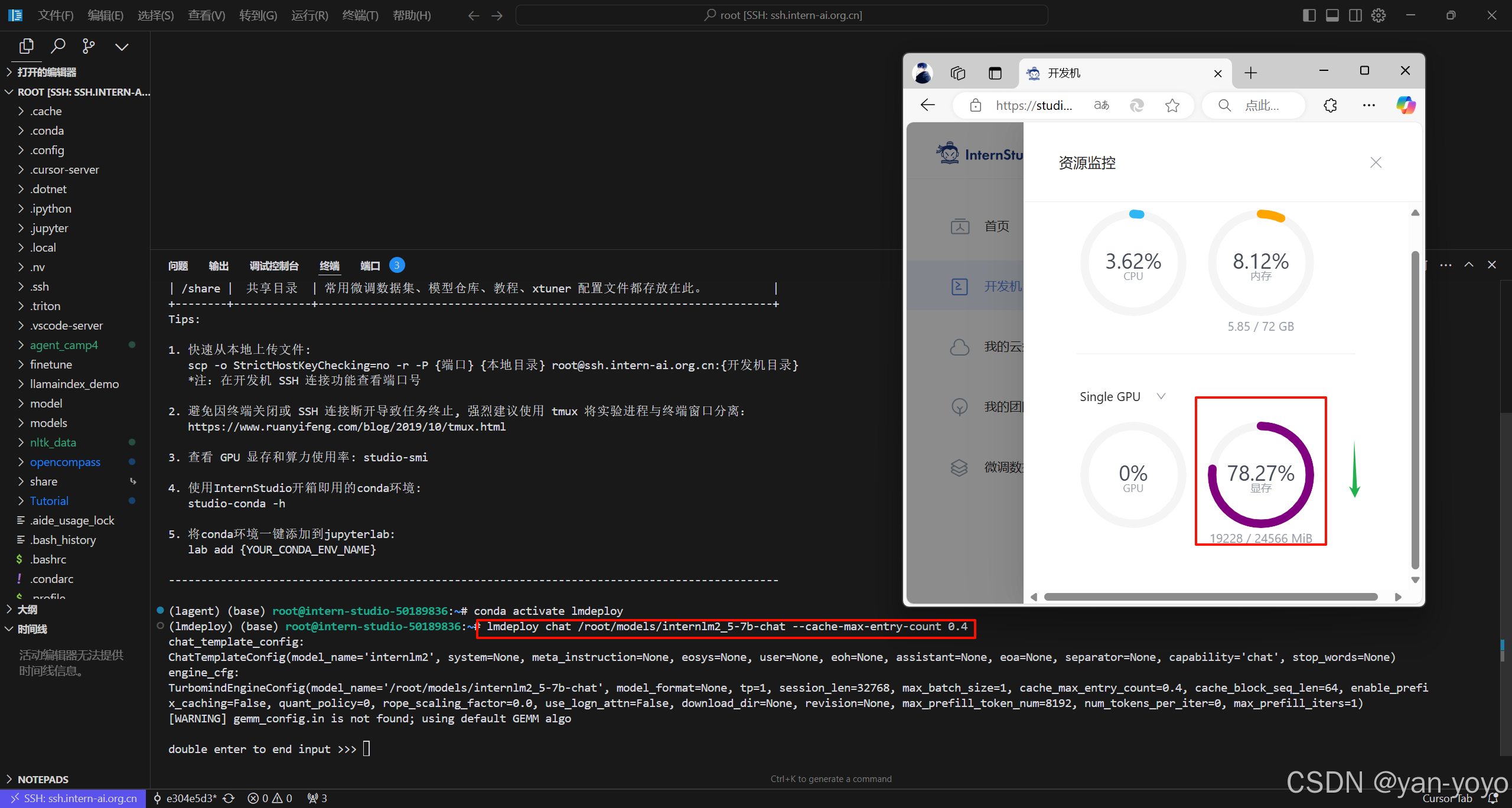Click the forwarded ports icon in the status bar

313,798
